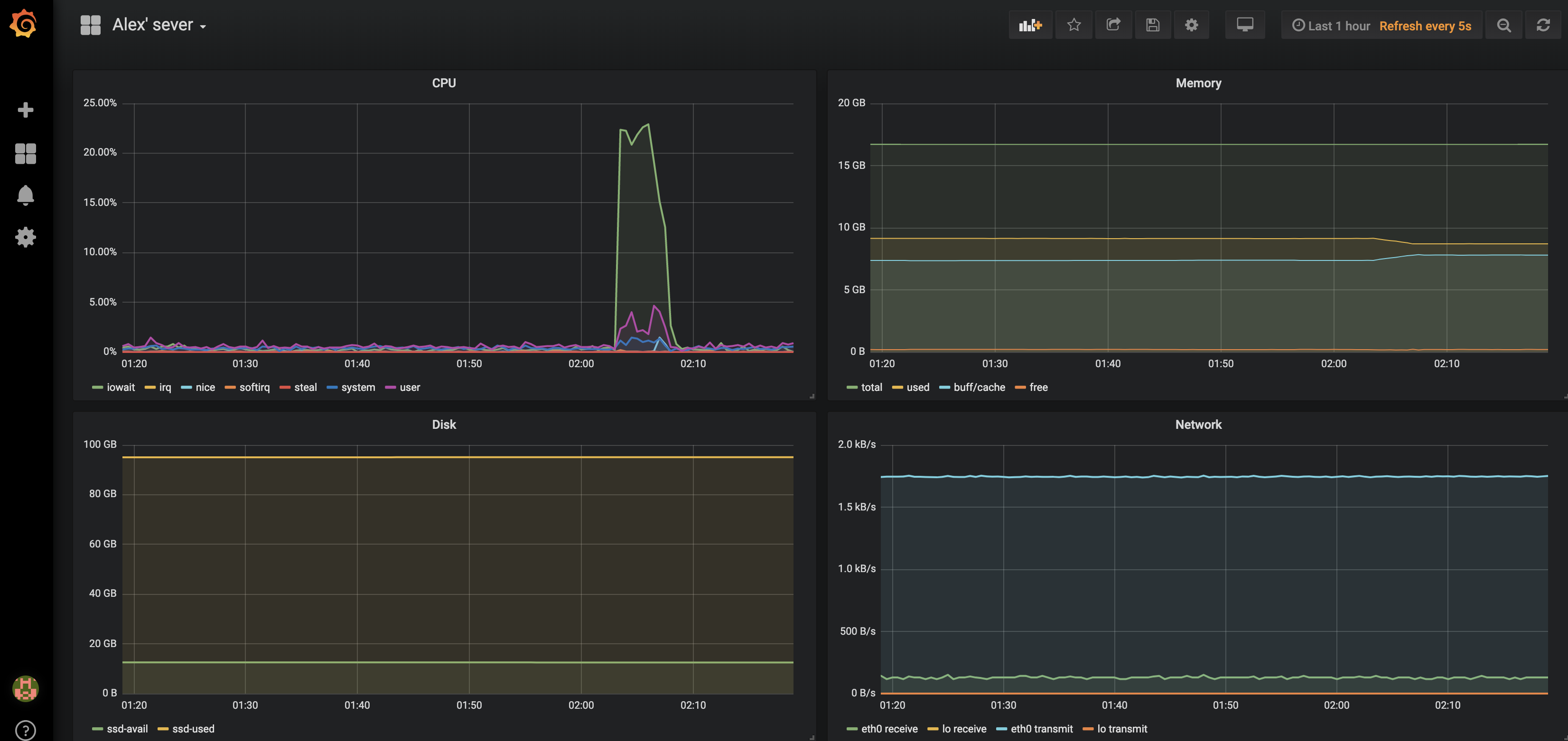
Task: Click the 100 GB label on Disk axis
Action: coord(100,444)
